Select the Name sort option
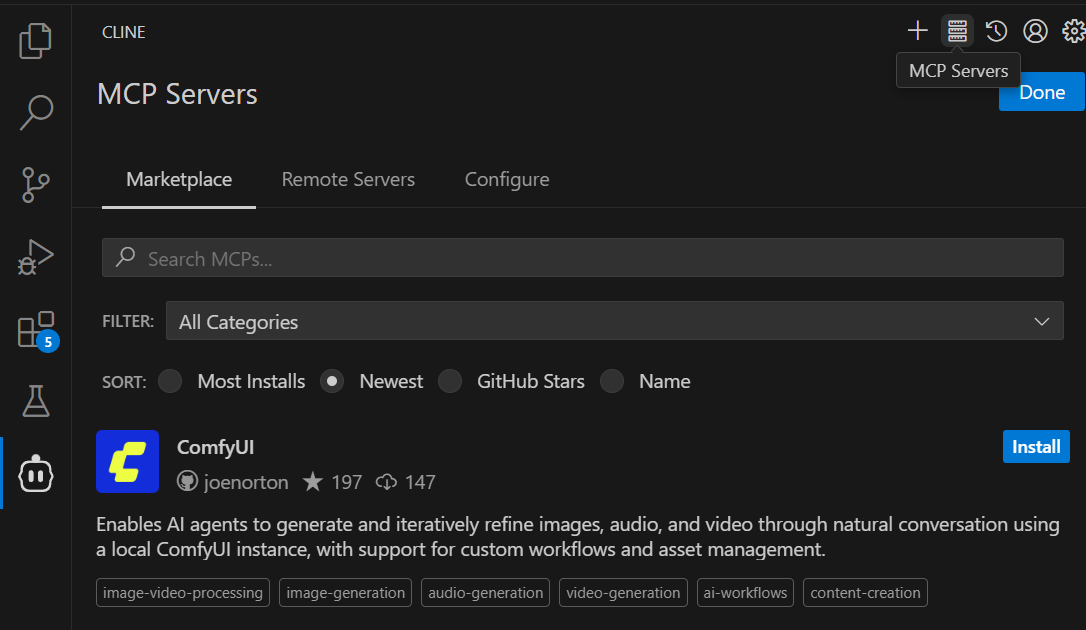Image resolution: width=1086 pixels, height=630 pixels. (612, 381)
